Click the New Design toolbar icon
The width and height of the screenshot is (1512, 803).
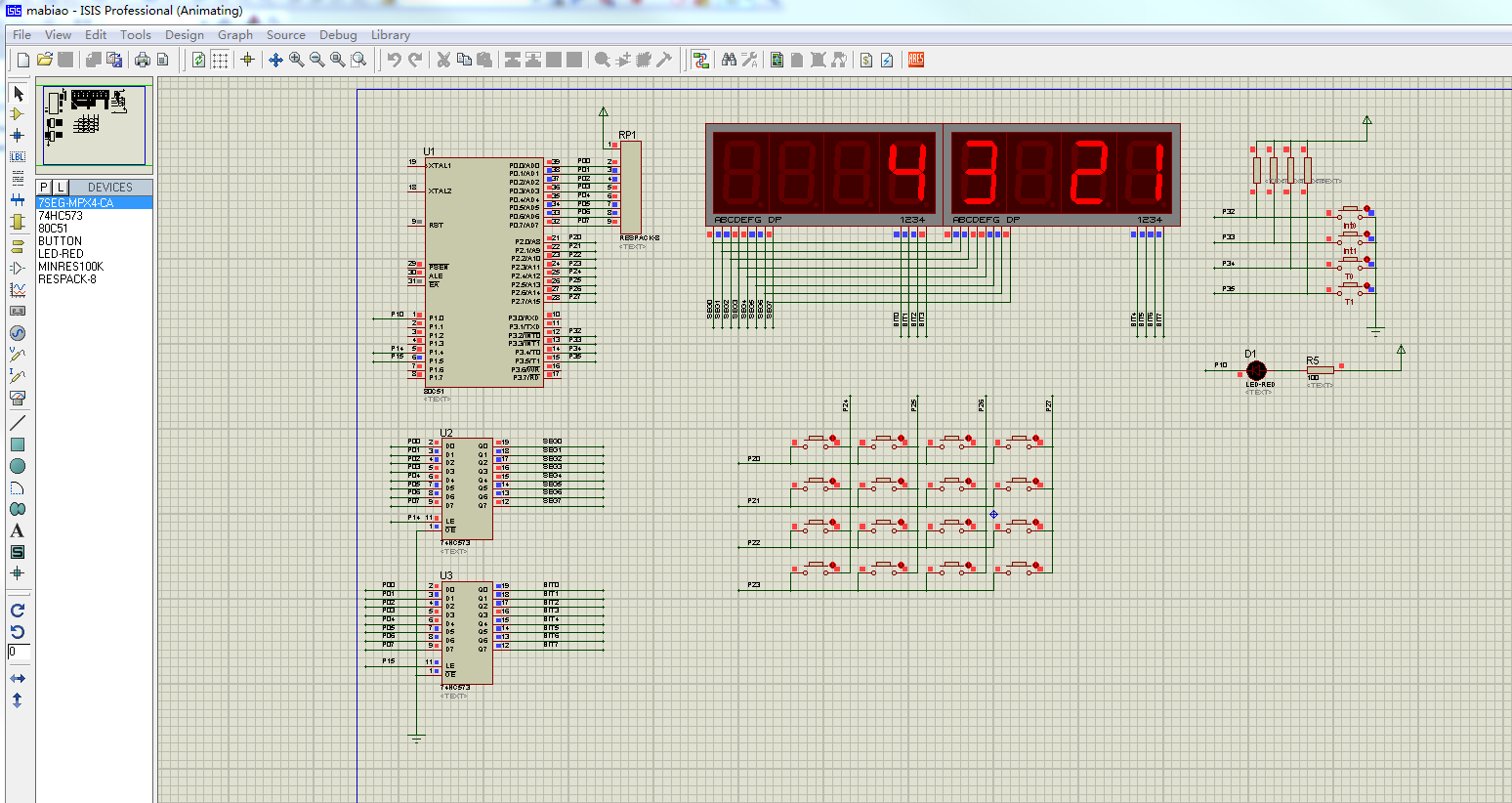(23, 60)
